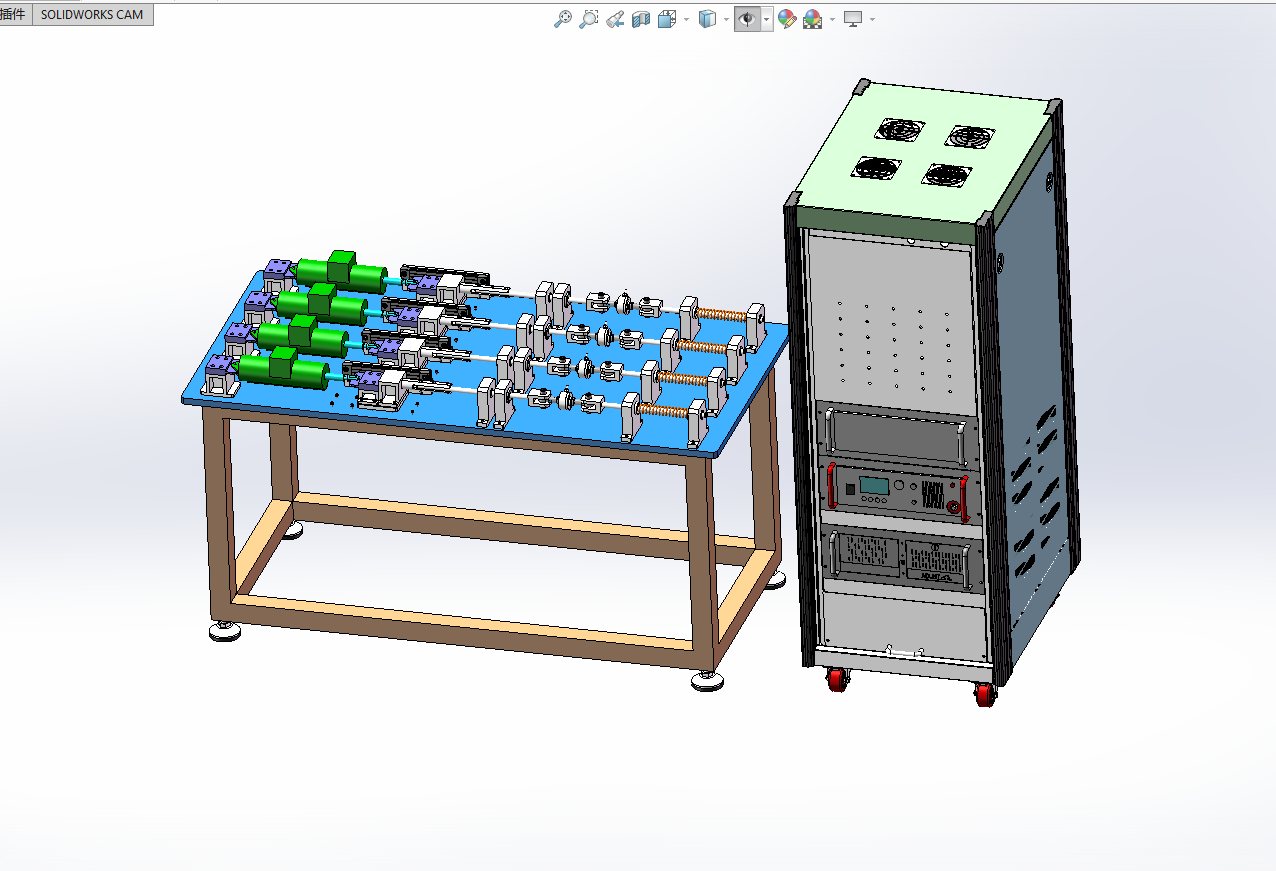The height and width of the screenshot is (871, 1276).
Task: Expand the Apply Scene dropdown arrow
Action: pyautogui.click(x=832, y=19)
